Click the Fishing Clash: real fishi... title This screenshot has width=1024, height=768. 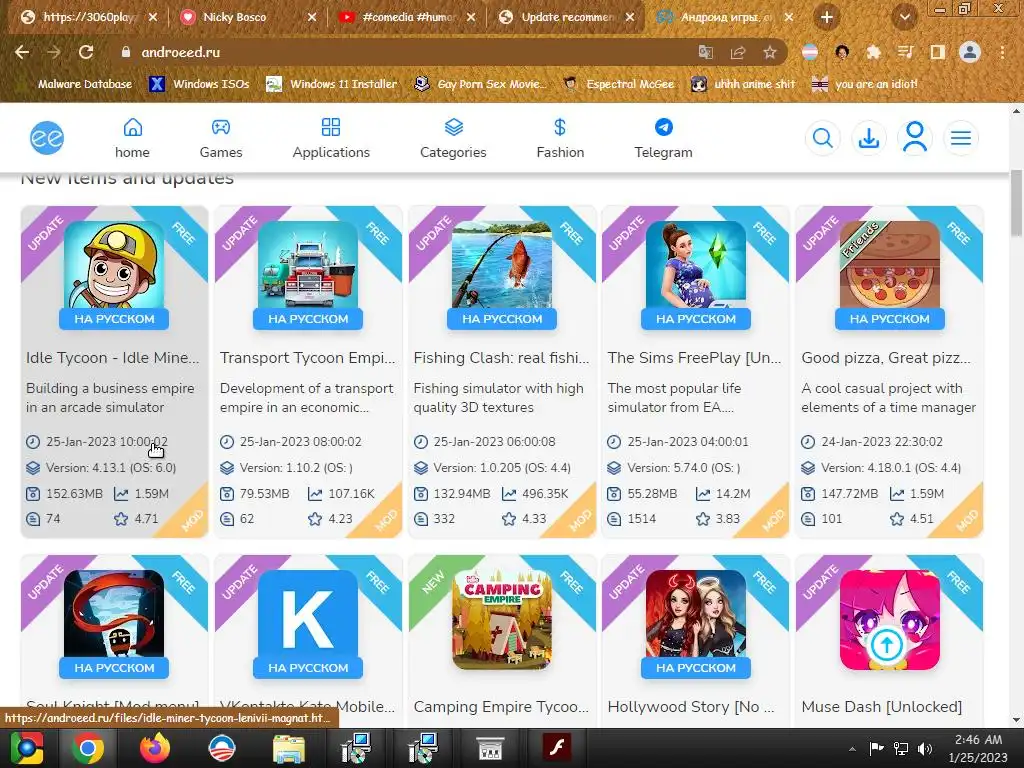(x=502, y=358)
